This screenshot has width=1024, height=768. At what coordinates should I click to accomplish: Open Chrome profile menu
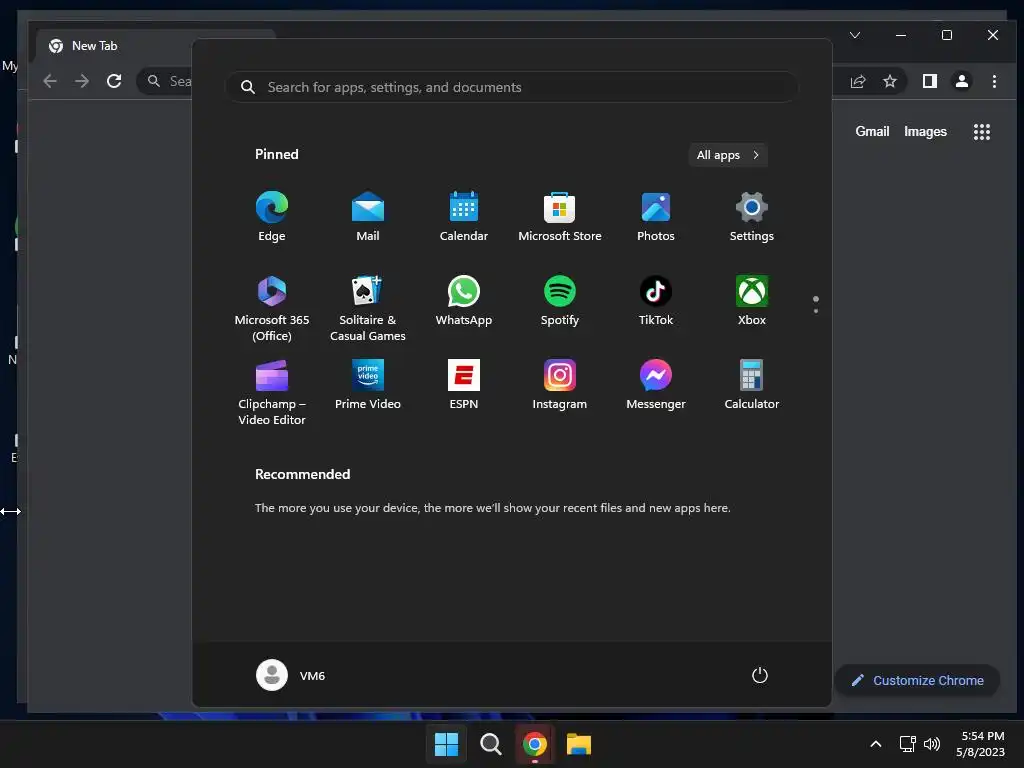click(962, 81)
